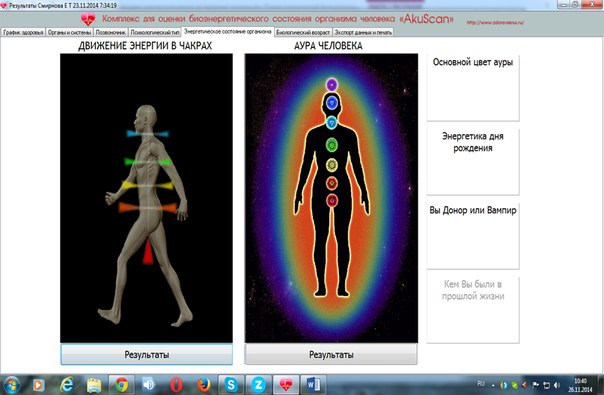The height and width of the screenshot is (395, 604).
Task: Open the website link in header
Action: [495, 22]
